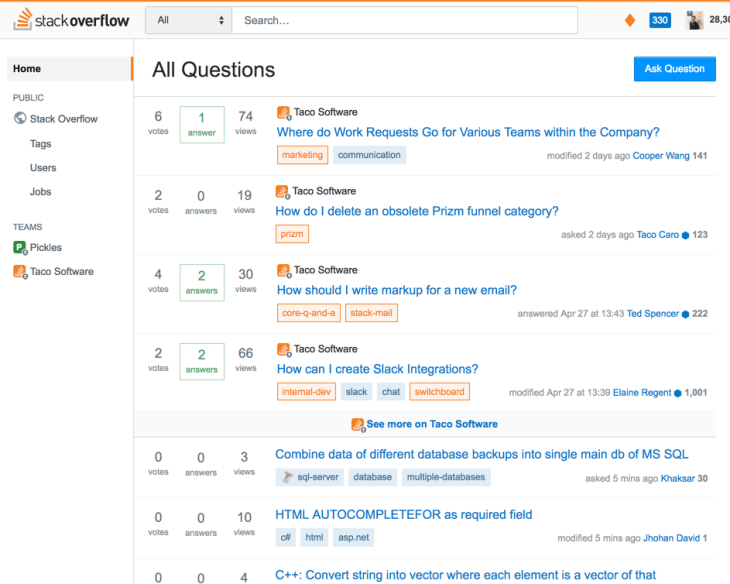Image resolution: width=730 pixels, height=584 pixels.
Task: Open Pickles team icon in sidebar
Action: click(20, 247)
